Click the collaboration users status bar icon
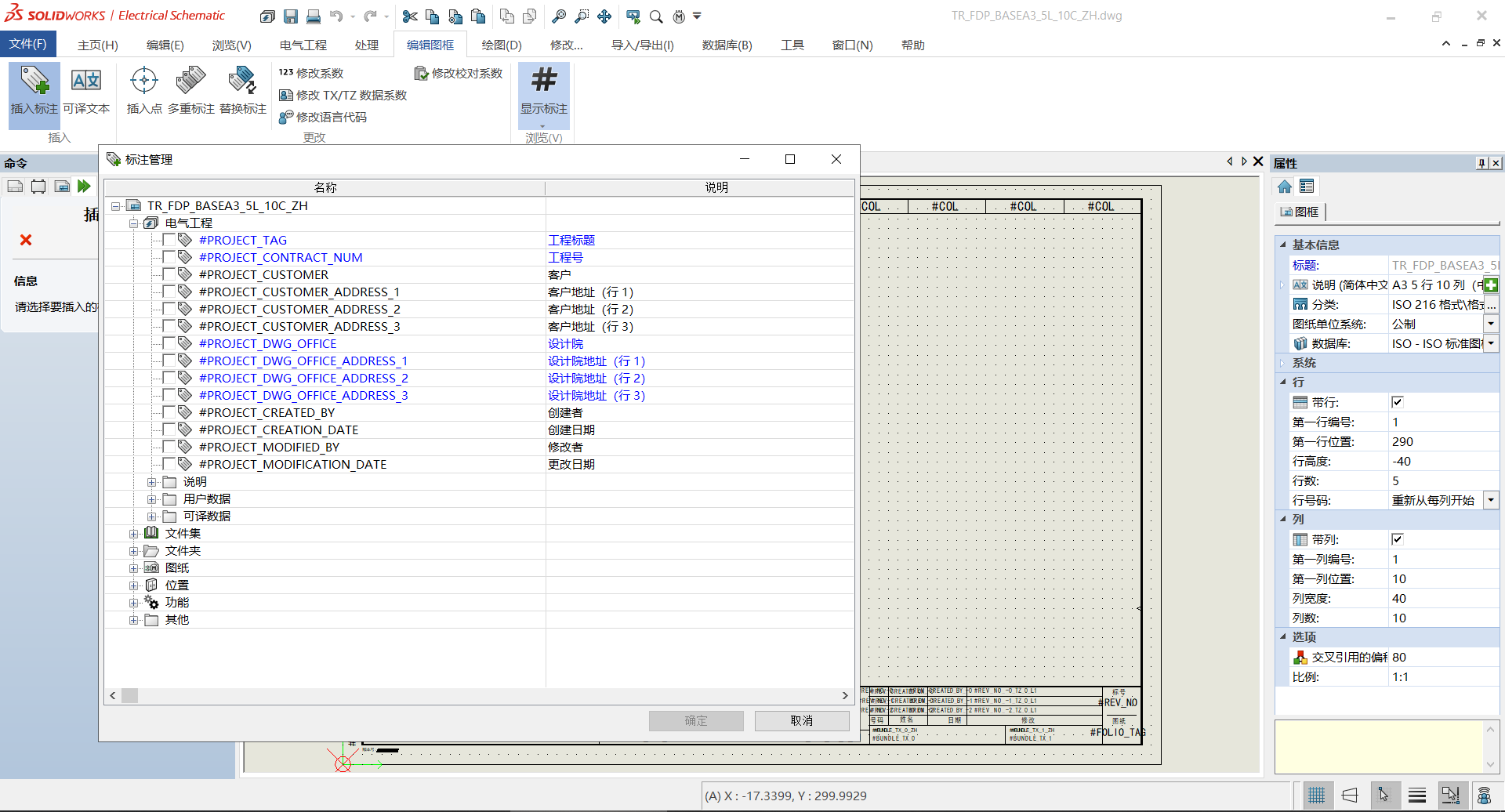The width and height of the screenshot is (1505, 812). [x=1484, y=796]
